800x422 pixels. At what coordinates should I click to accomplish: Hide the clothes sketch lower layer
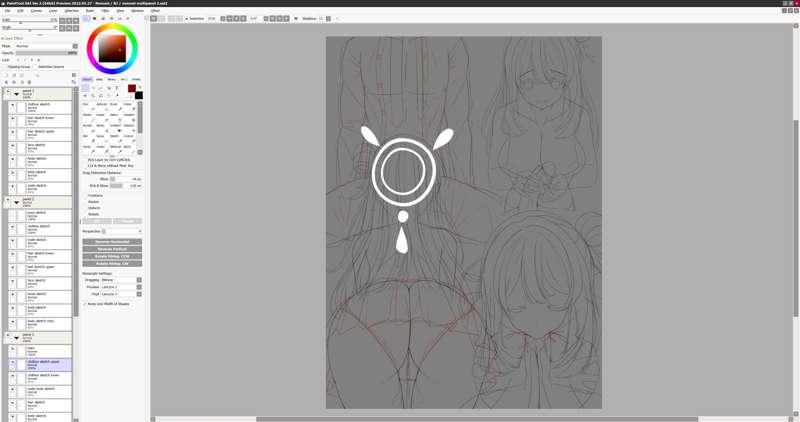pyautogui.click(x=13, y=377)
